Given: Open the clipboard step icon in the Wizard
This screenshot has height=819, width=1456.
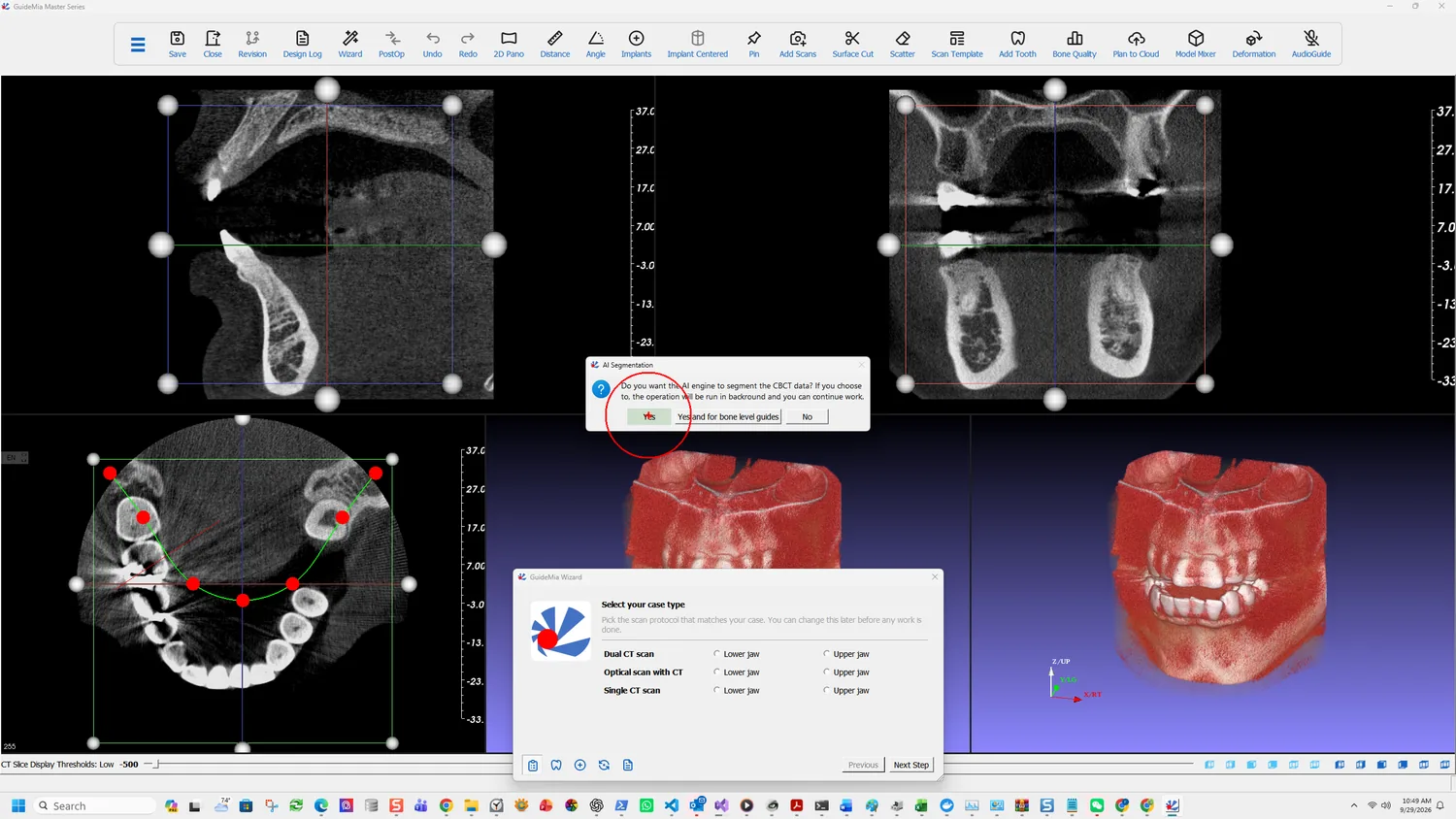Looking at the screenshot, I should [x=533, y=766].
